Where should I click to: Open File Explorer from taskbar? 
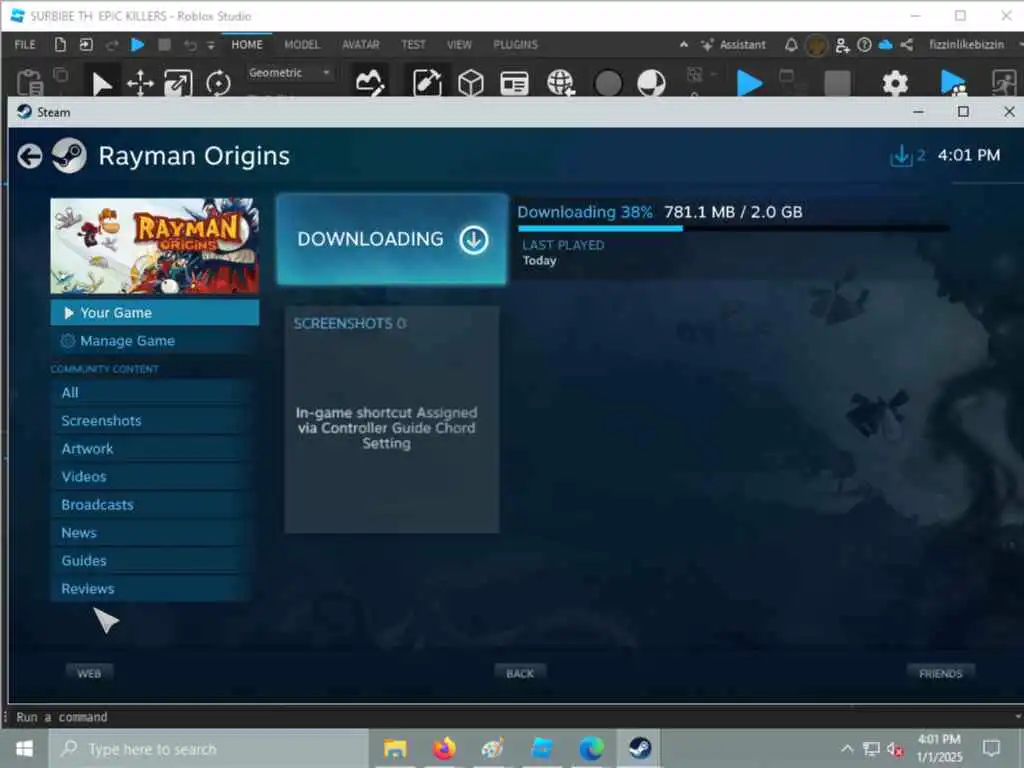tap(395, 748)
